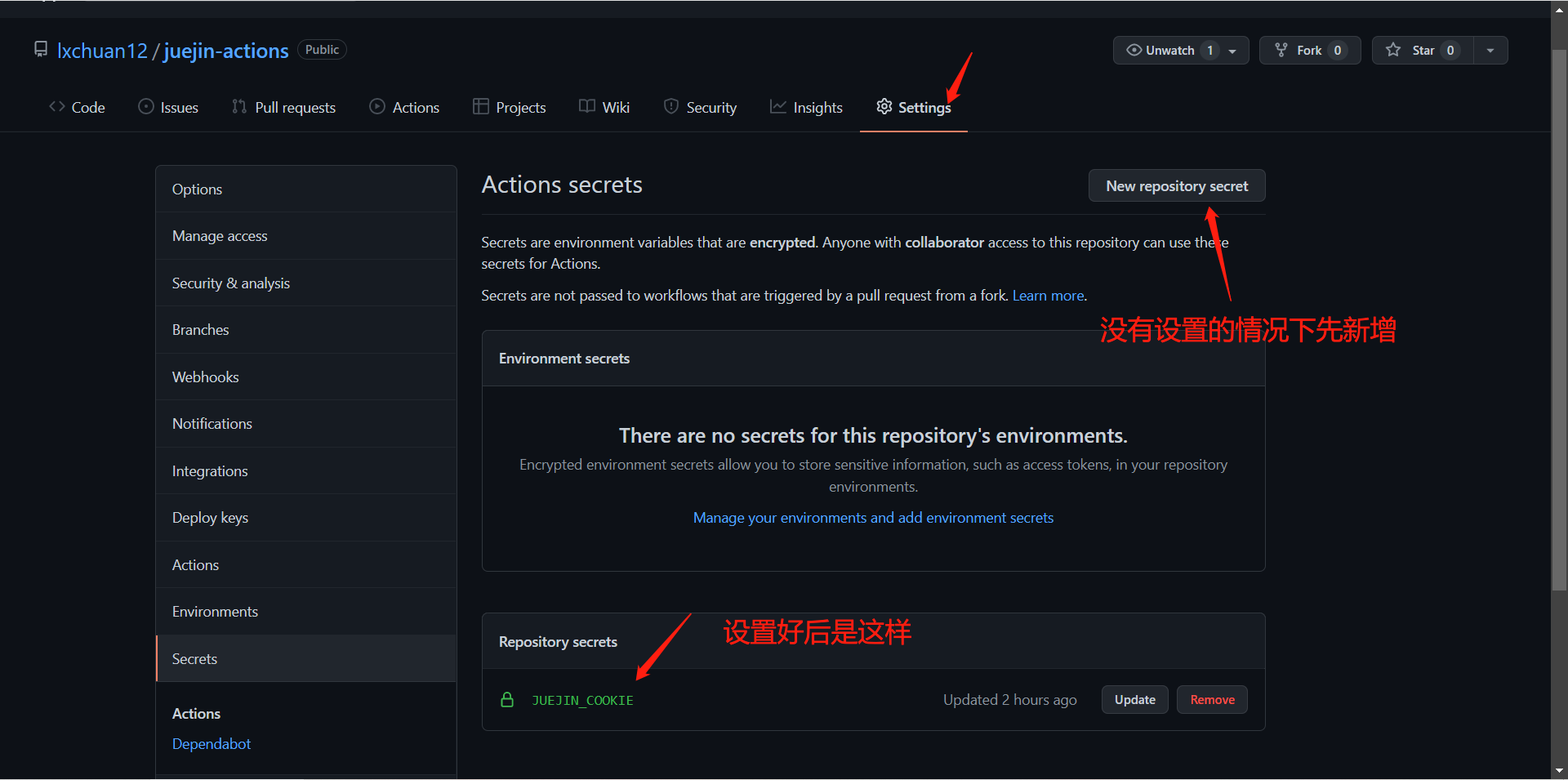Open the lxchuan12 owner profile link
Screen dimensions: 1568x780
pos(102,51)
